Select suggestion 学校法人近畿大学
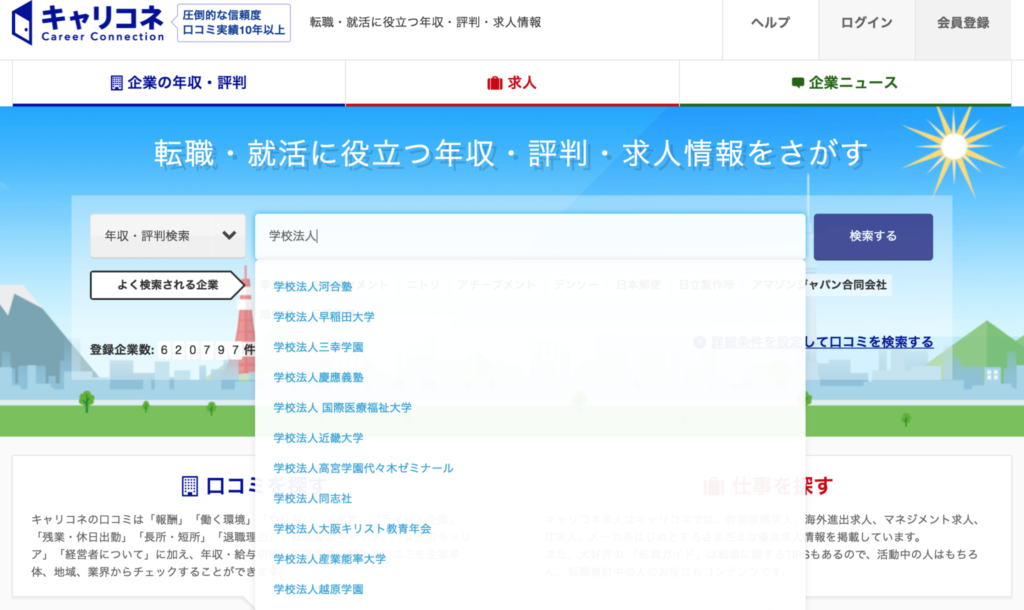The width and height of the screenshot is (1024, 610). pos(318,438)
